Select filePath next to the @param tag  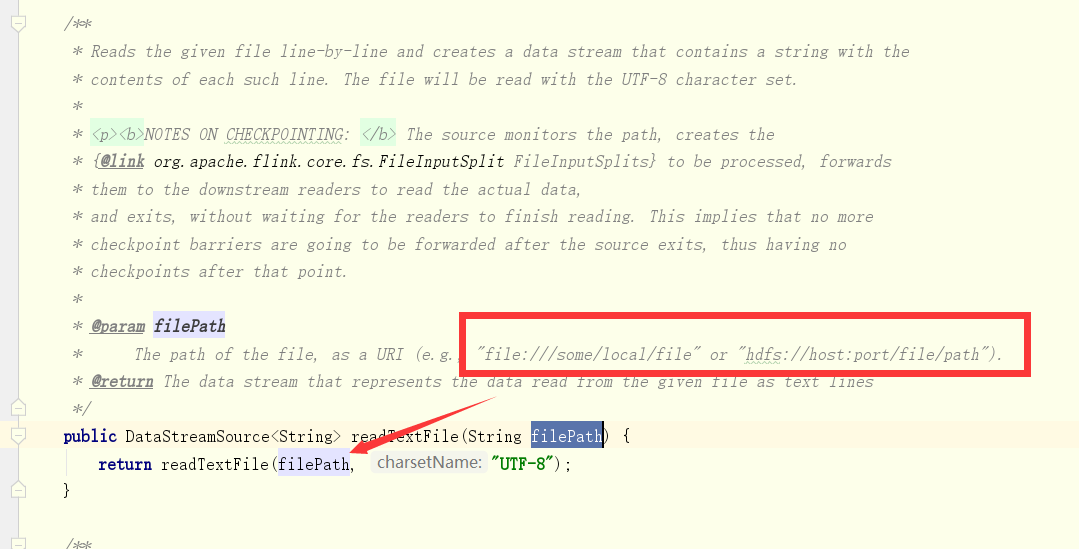click(x=189, y=325)
